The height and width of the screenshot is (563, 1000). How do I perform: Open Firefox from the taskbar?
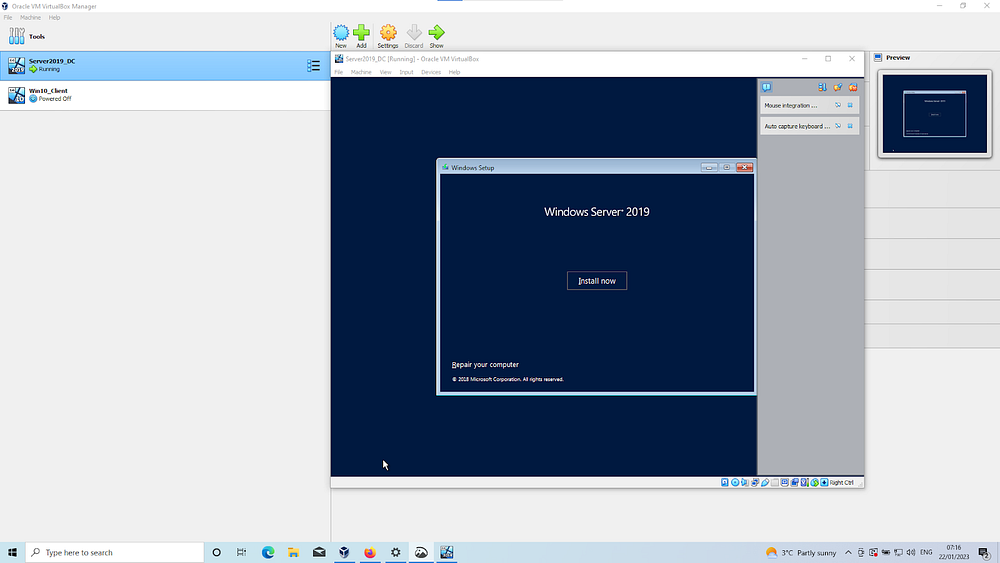370,552
